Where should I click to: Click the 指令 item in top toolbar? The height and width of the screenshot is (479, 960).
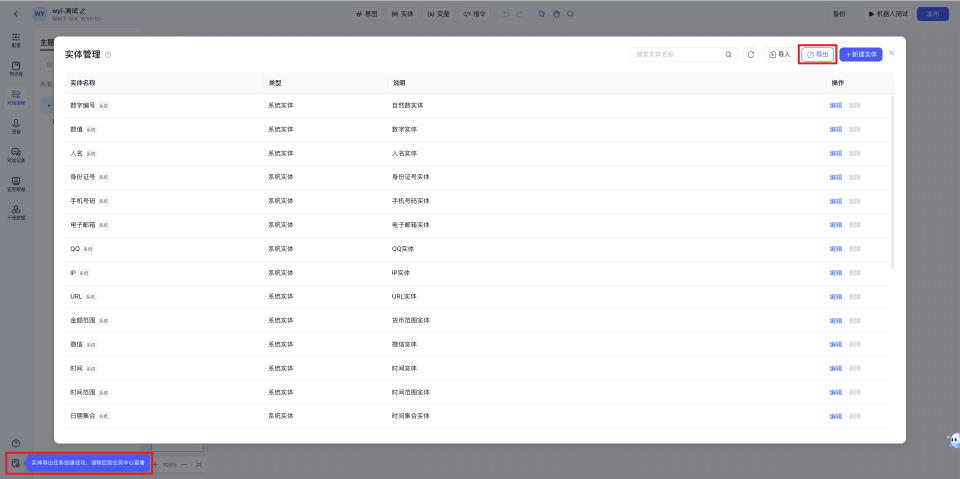coord(475,14)
